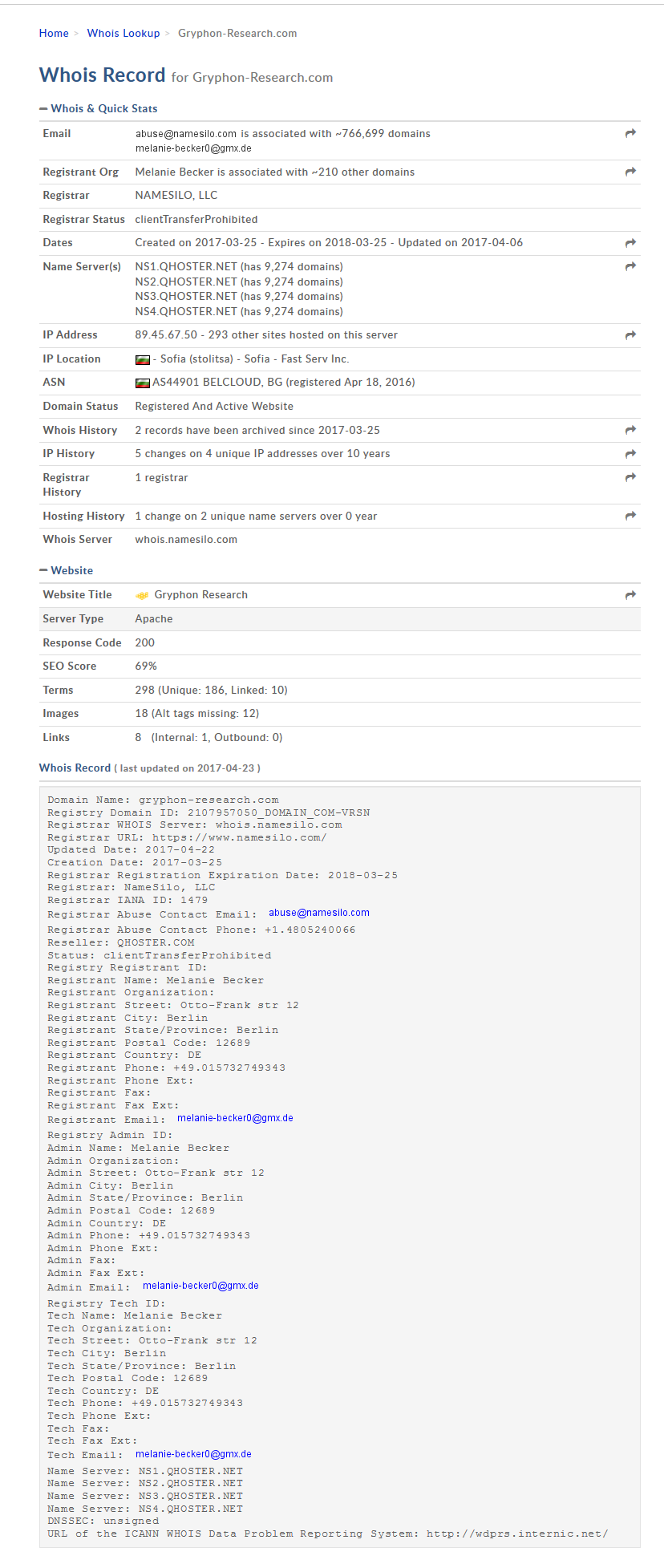
Task: Click the share arrow in the IP Address row
Action: coord(630,334)
